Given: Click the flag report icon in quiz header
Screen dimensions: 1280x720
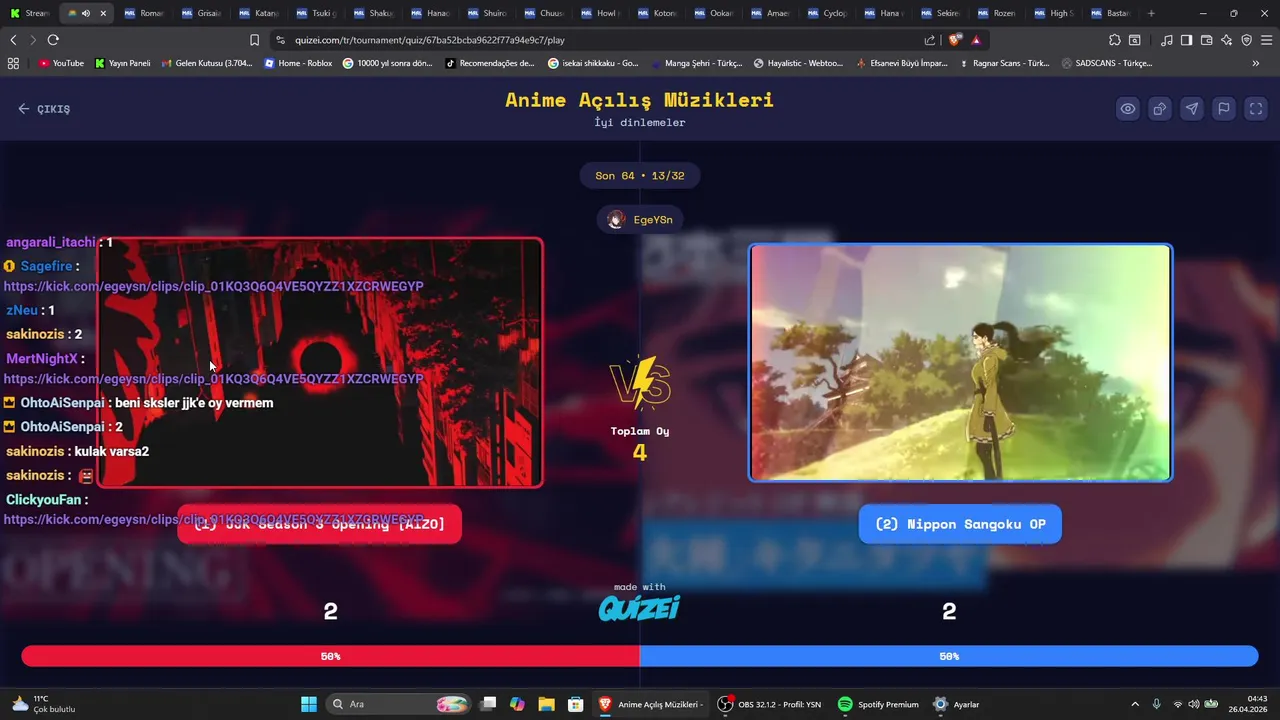Looking at the screenshot, I should click(1223, 109).
